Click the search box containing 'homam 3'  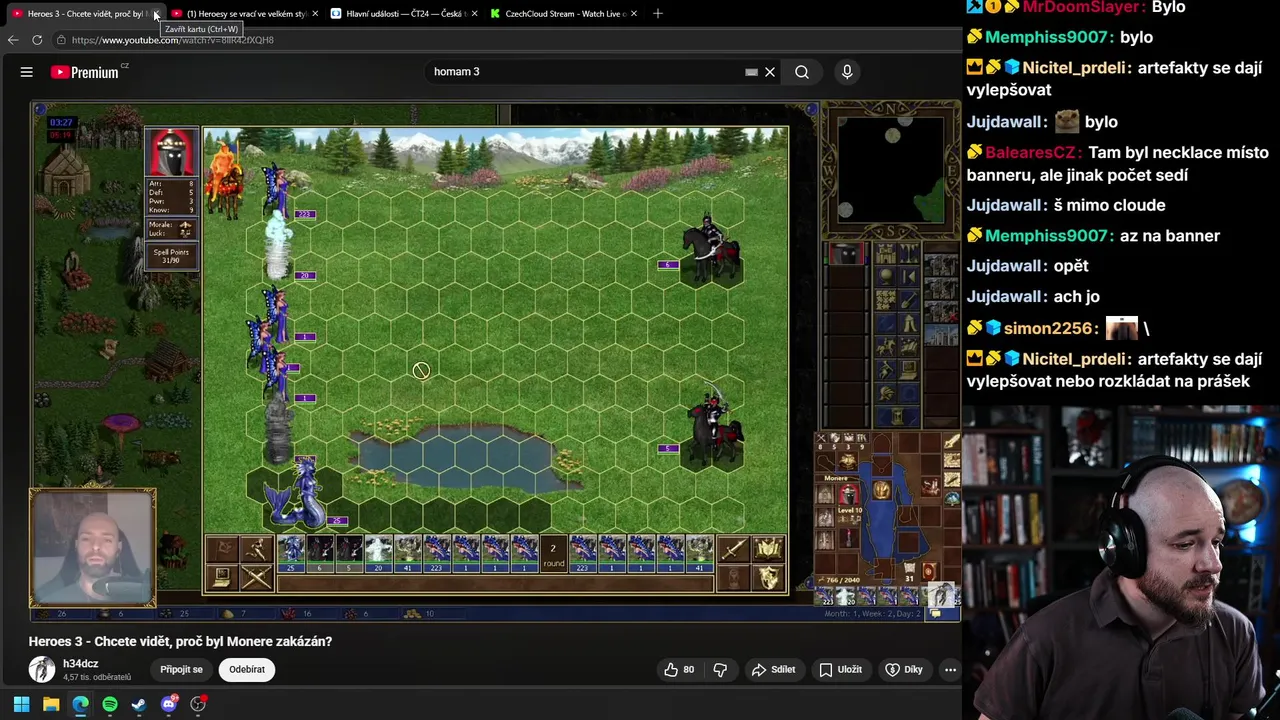point(585,72)
